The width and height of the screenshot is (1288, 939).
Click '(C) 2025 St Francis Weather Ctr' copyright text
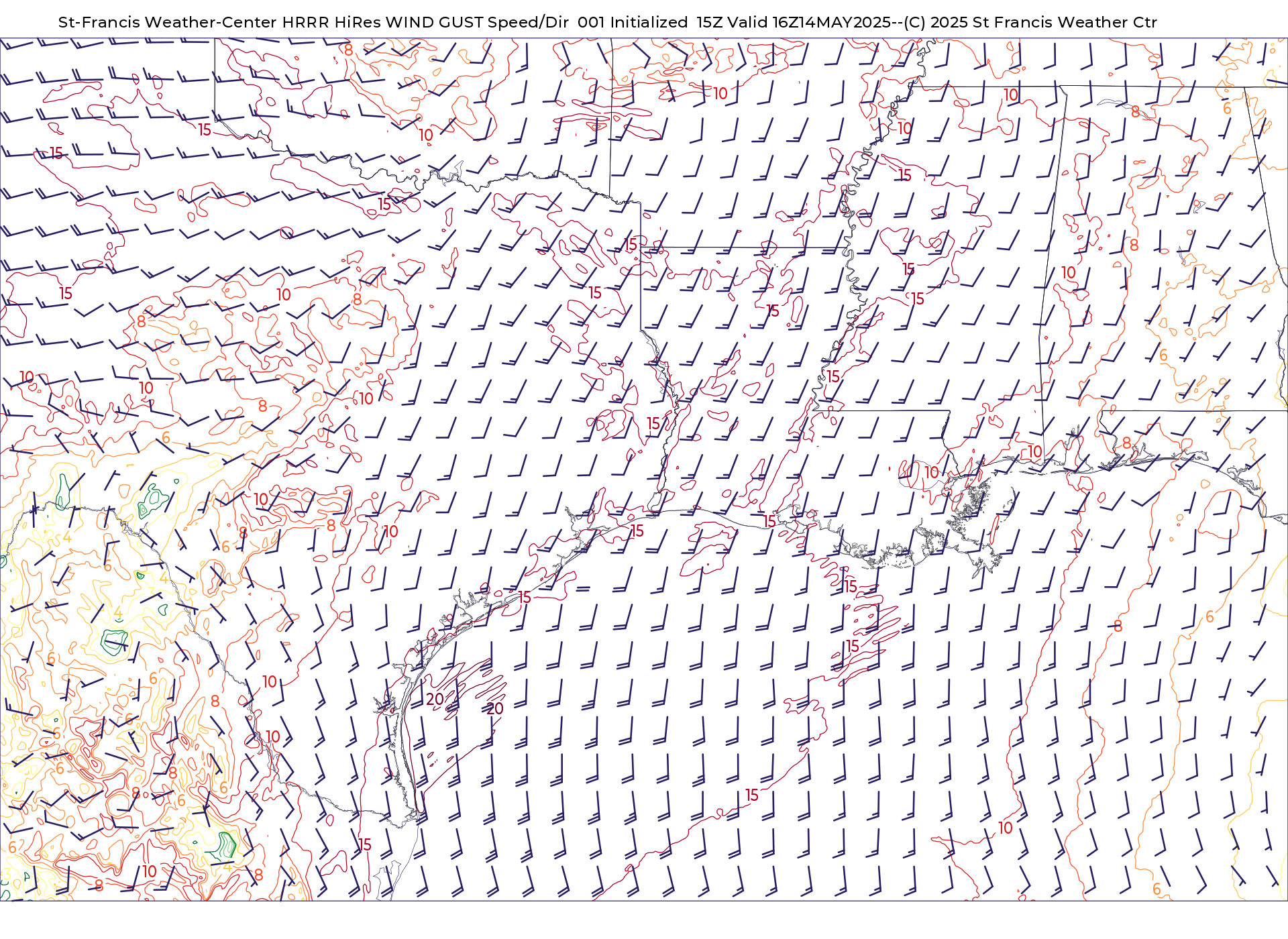(1030, 22)
